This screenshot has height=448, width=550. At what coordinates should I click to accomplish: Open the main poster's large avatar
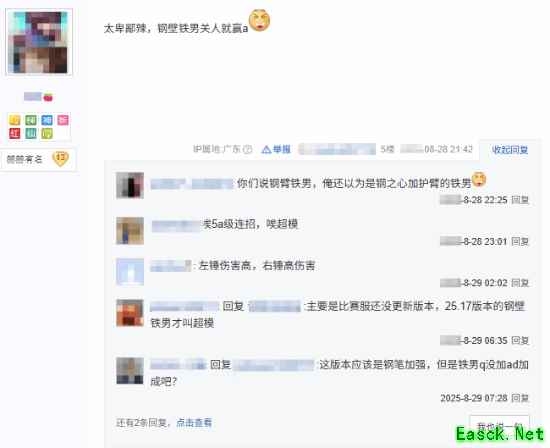(39, 42)
